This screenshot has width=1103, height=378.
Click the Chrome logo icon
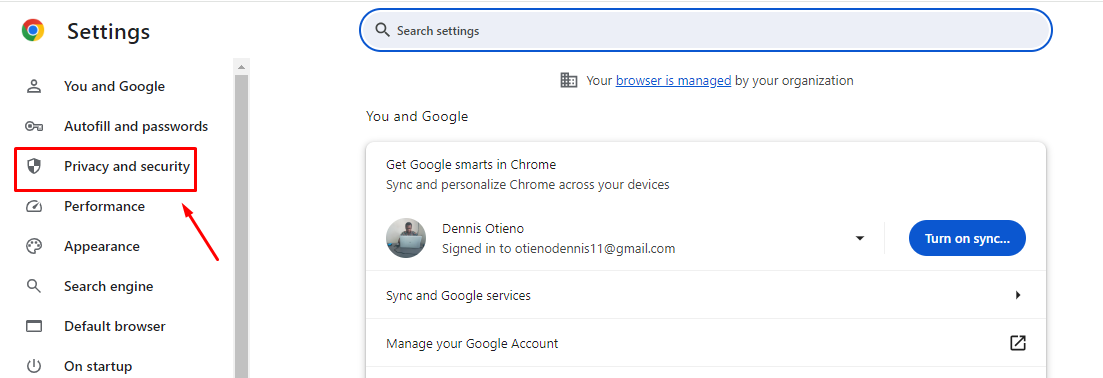pos(33,30)
